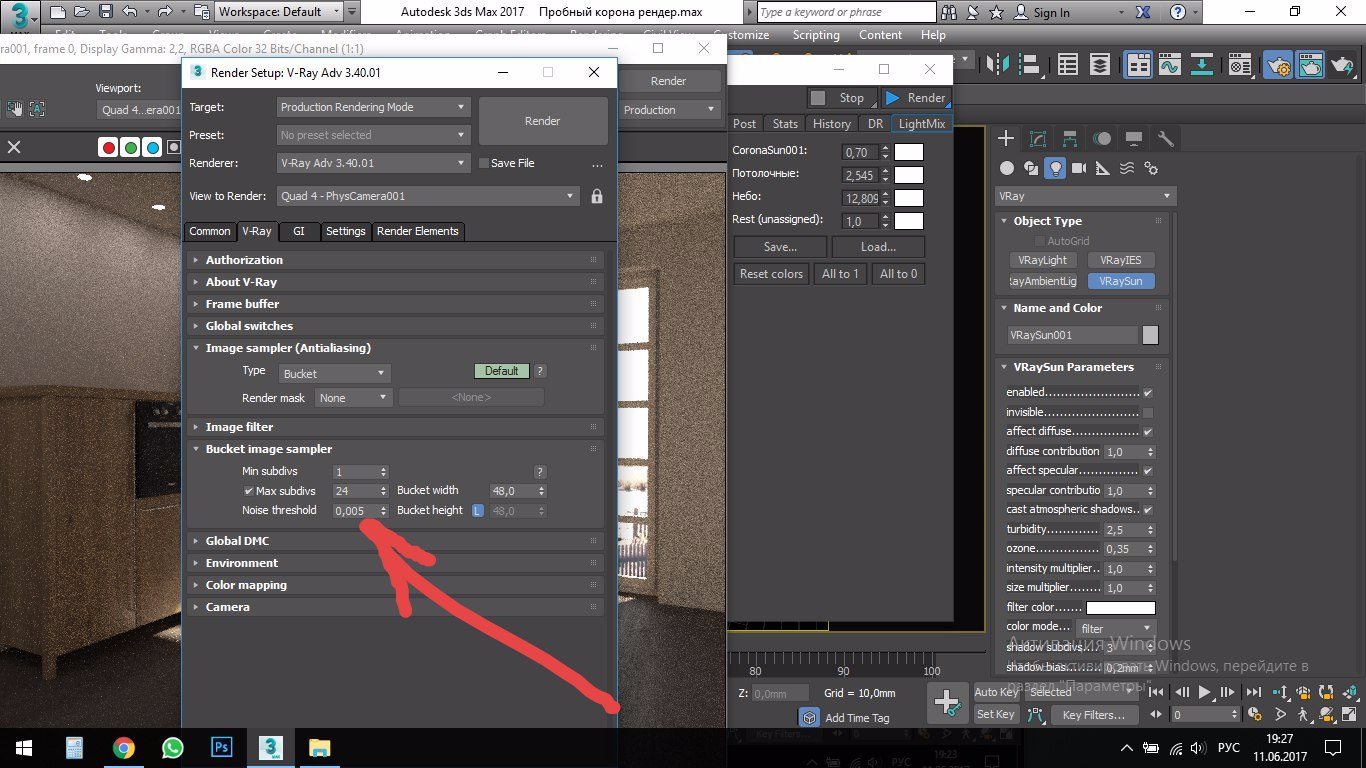Screen dimensions: 1366x768
Task: Click the CoronaSun001 color swatch
Action: [x=909, y=152]
